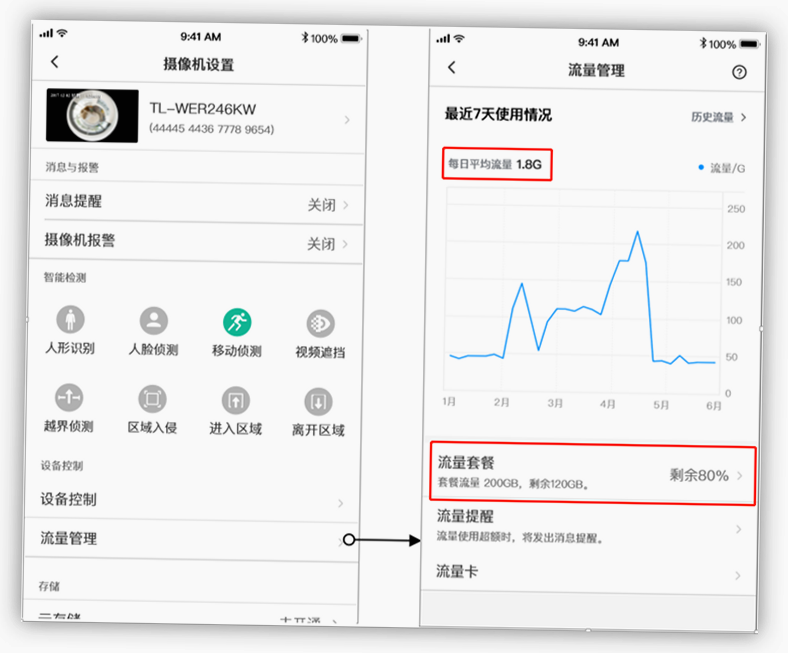Image resolution: width=788 pixels, height=653 pixels.
Task: Expand chevron next to TL-WER246KW device
Action: tap(347, 120)
